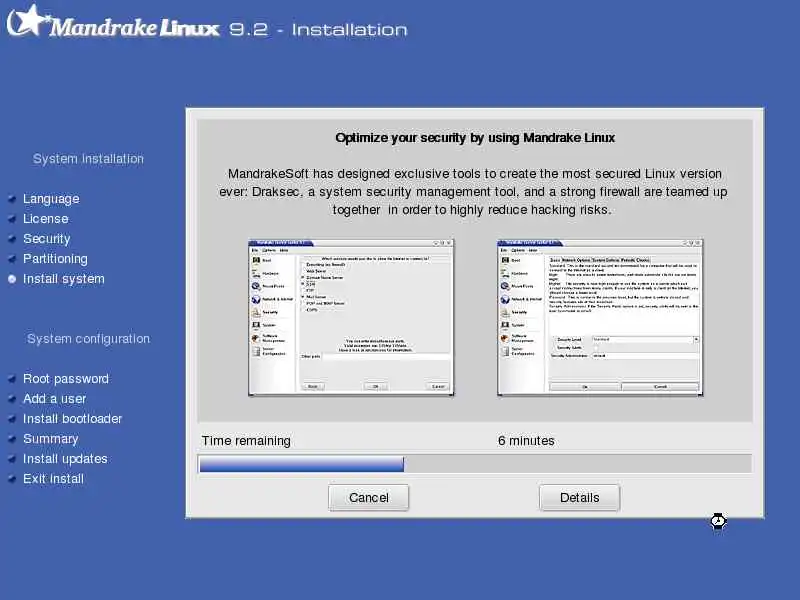Click the System configuration heading

pyautogui.click(x=88, y=339)
